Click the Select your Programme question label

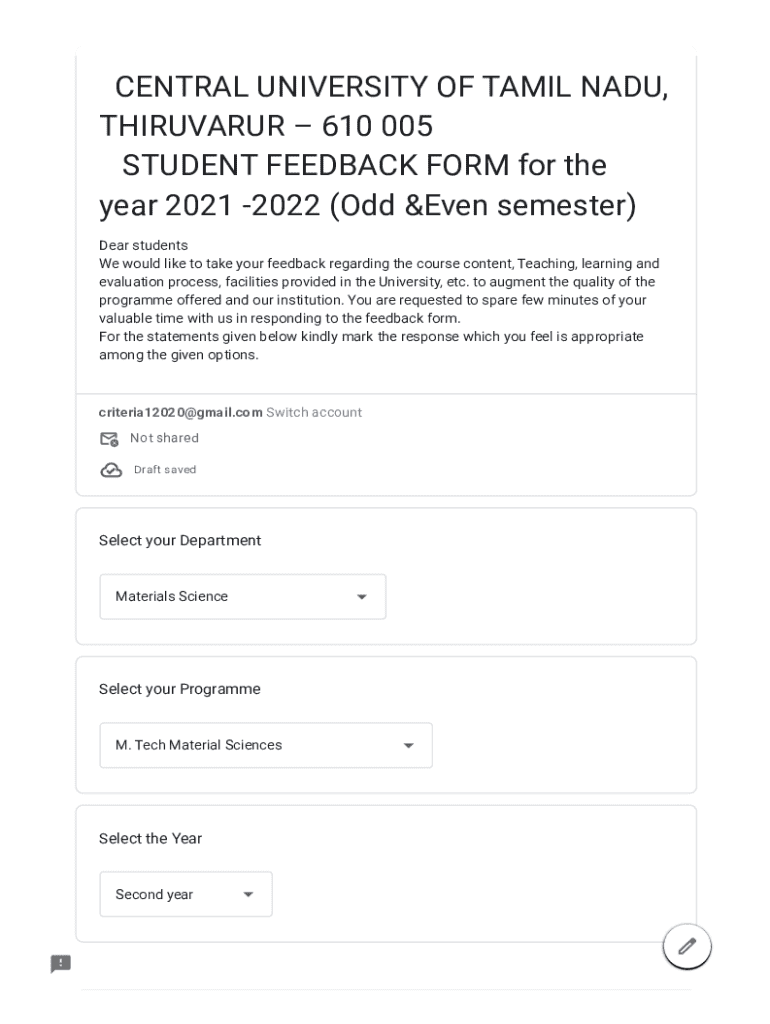(x=180, y=690)
